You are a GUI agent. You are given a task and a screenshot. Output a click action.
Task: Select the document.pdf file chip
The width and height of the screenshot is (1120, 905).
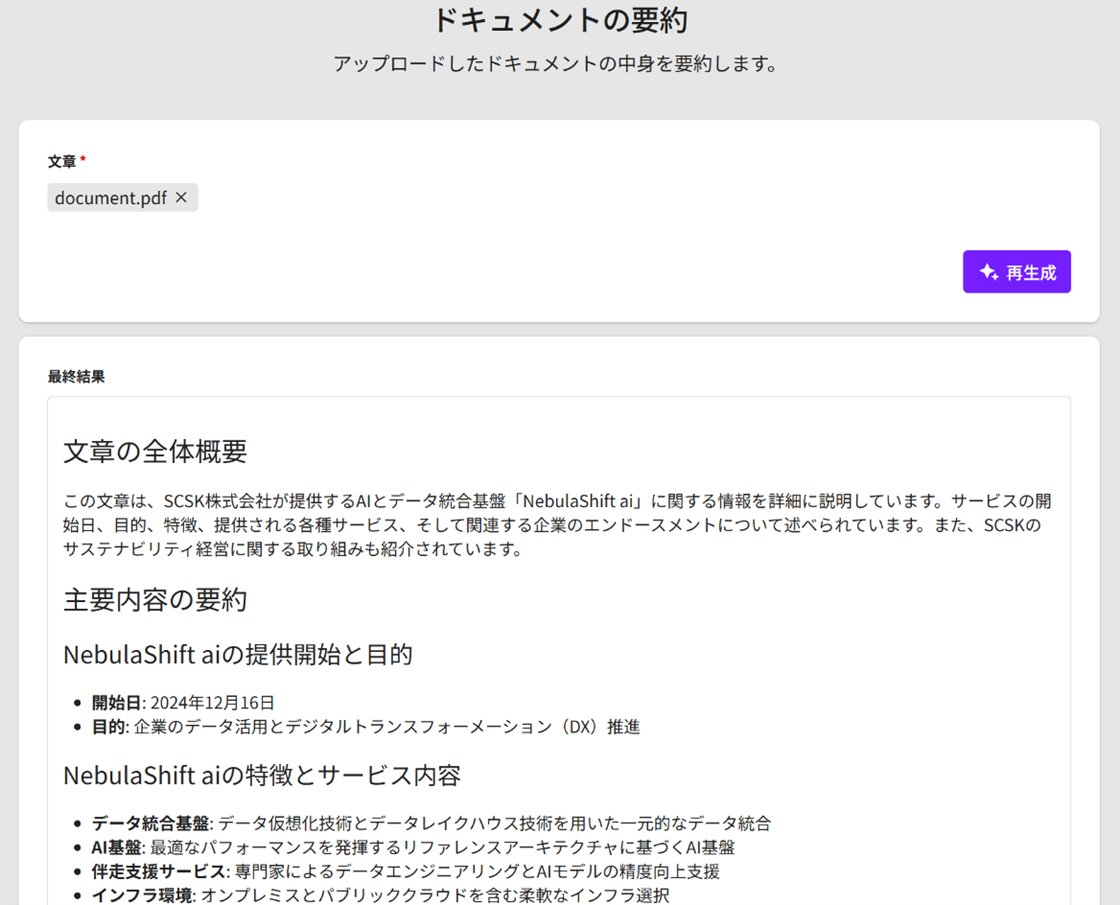click(123, 197)
